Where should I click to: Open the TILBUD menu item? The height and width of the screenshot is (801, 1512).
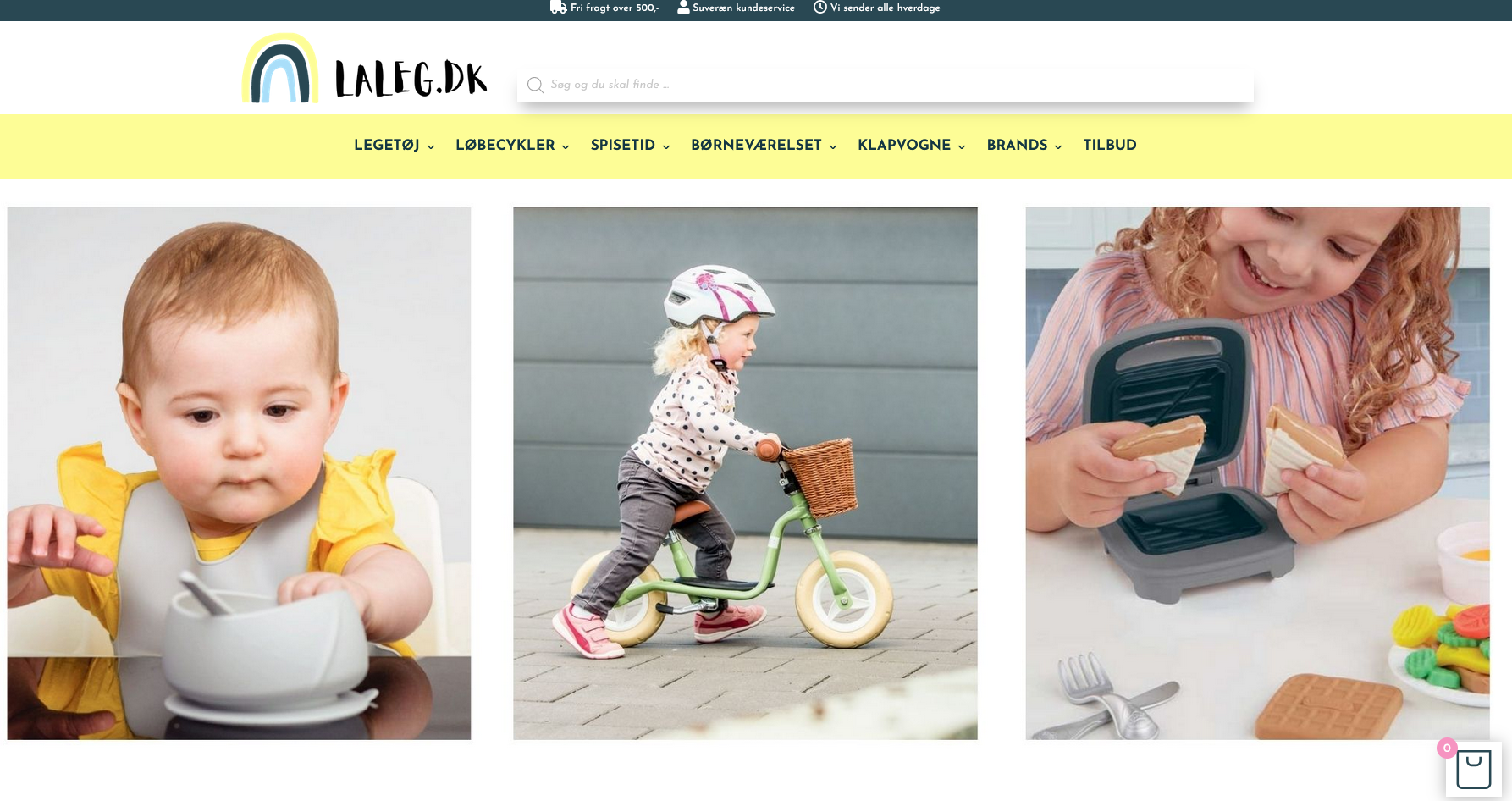point(1110,146)
